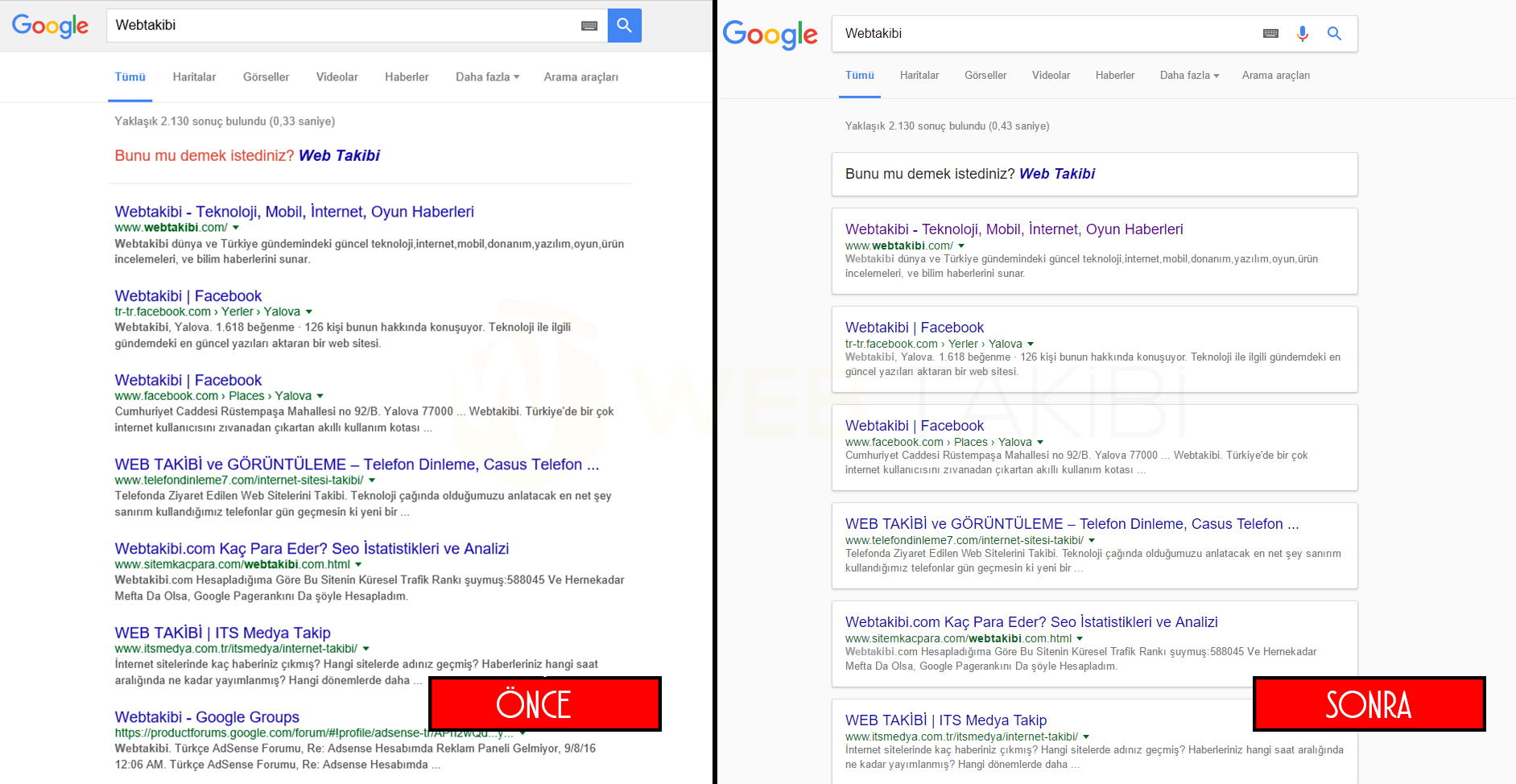Switch to the Görseller tab
This screenshot has width=1516, height=784.
(266, 76)
